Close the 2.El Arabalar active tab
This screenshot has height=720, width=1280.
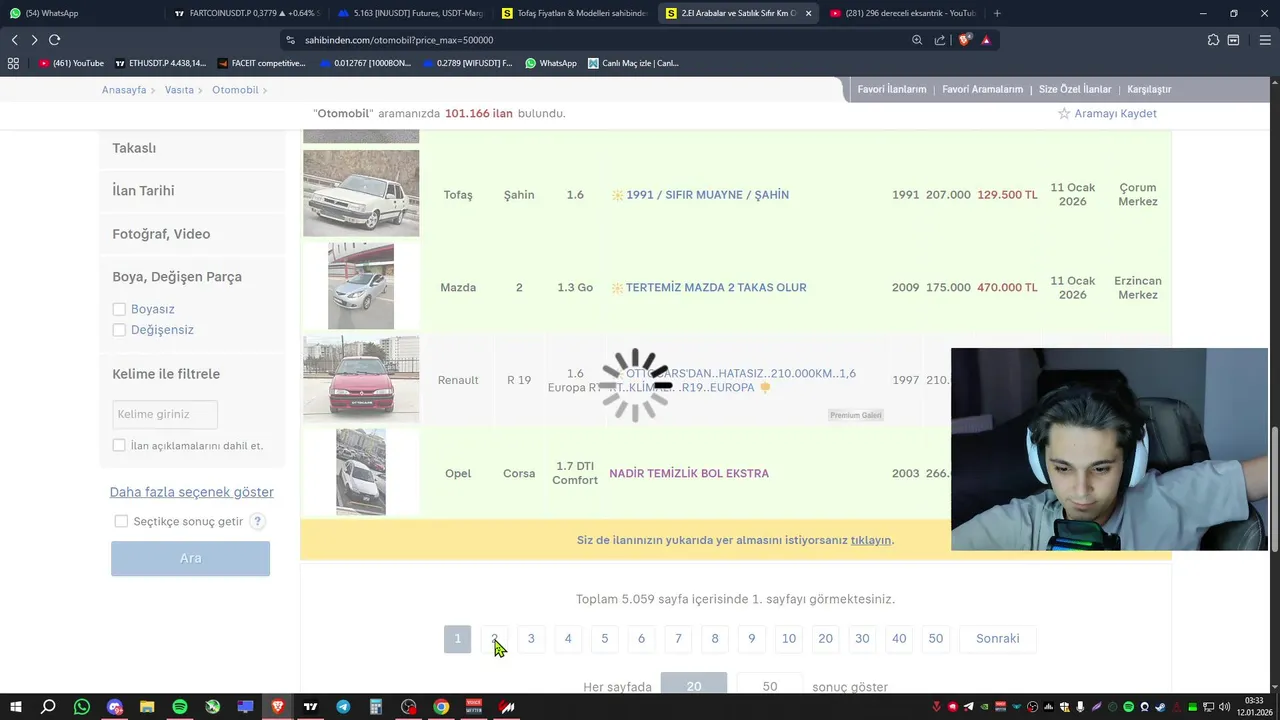click(x=808, y=13)
